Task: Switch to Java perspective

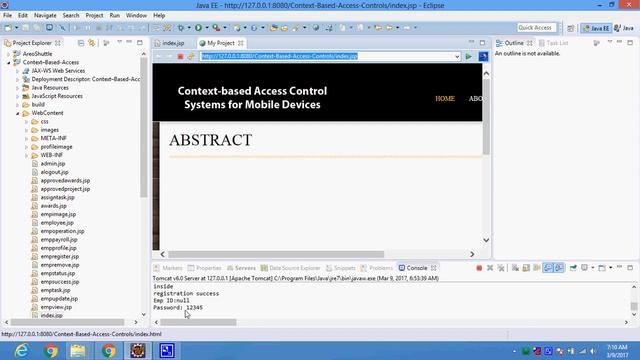Action: point(624,28)
